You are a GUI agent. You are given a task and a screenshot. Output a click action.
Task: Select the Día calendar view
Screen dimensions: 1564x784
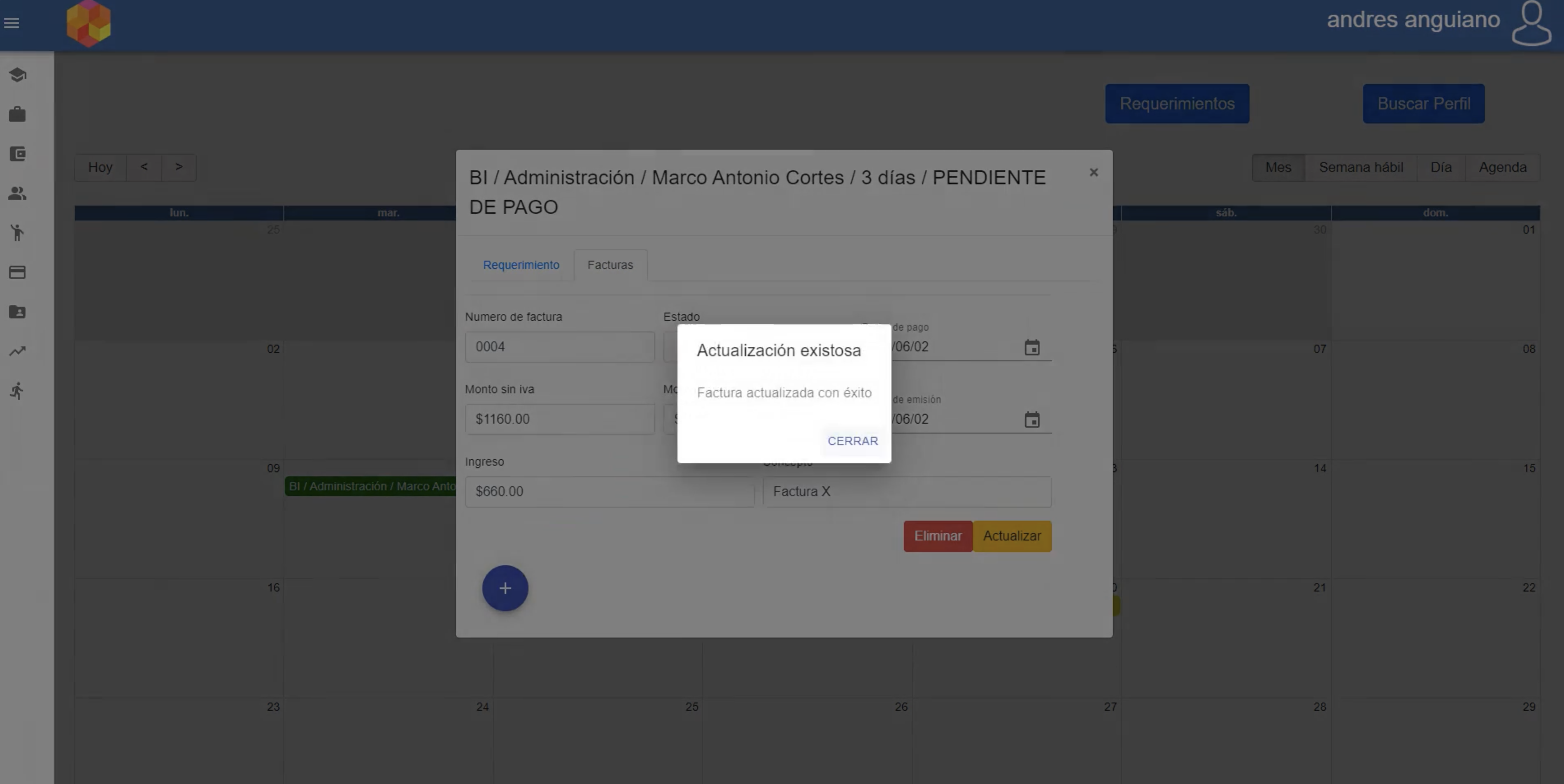(1441, 167)
